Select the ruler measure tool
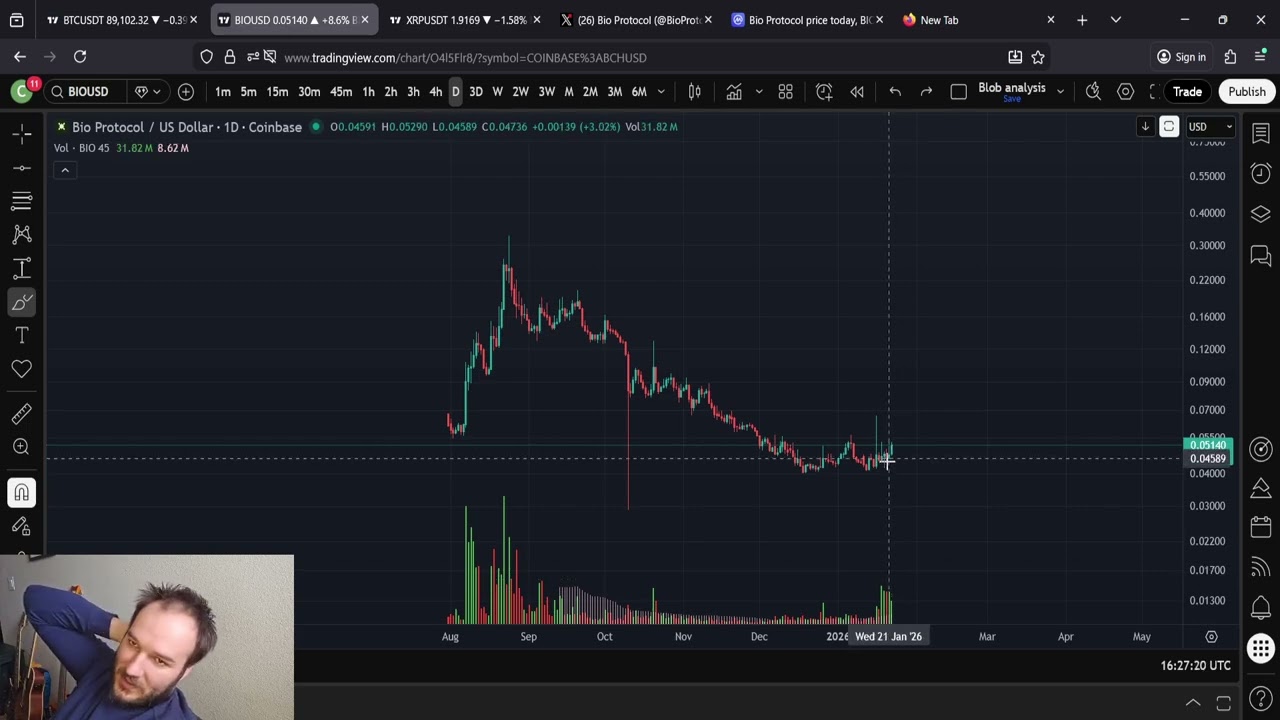 22,413
